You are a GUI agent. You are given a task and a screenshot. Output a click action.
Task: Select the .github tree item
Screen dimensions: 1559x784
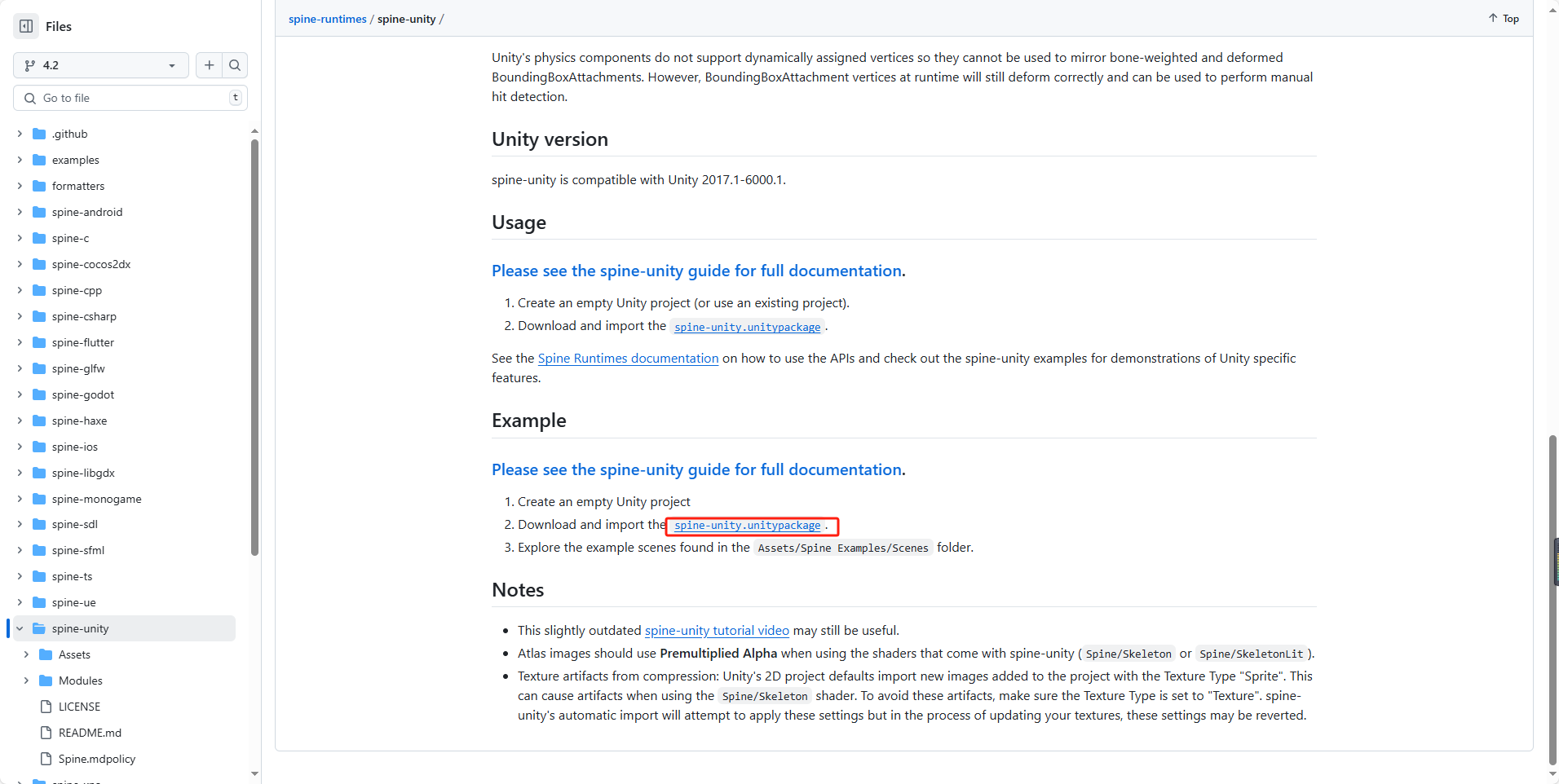(124, 134)
